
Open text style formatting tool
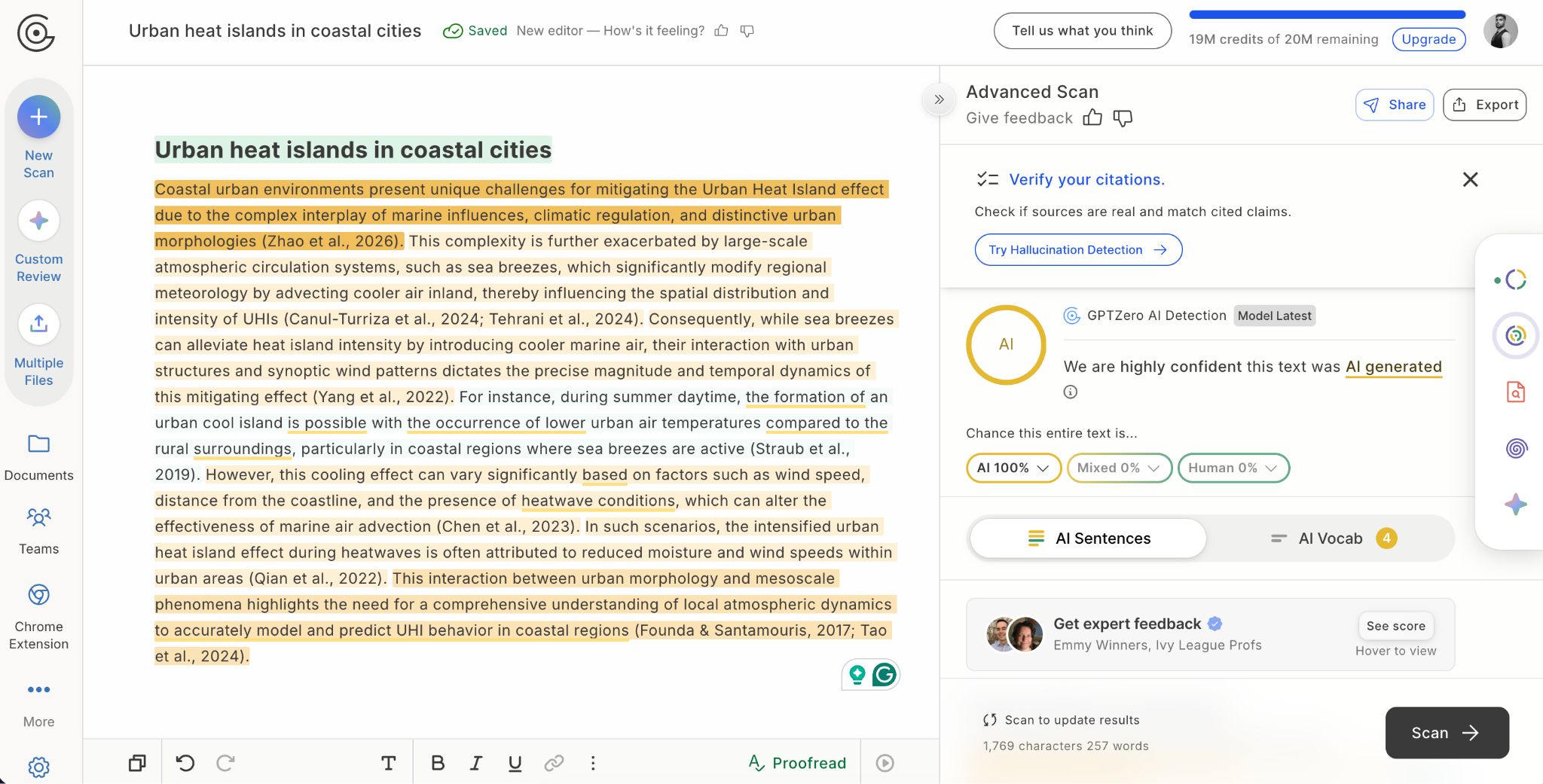click(x=388, y=763)
